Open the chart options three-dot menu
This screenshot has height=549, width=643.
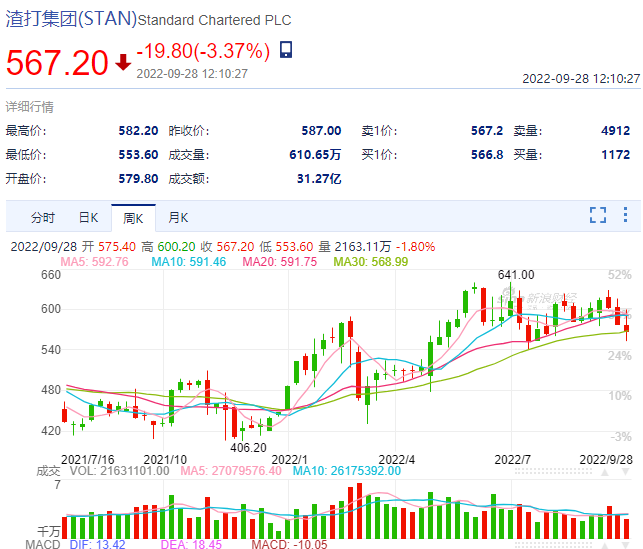click(625, 215)
